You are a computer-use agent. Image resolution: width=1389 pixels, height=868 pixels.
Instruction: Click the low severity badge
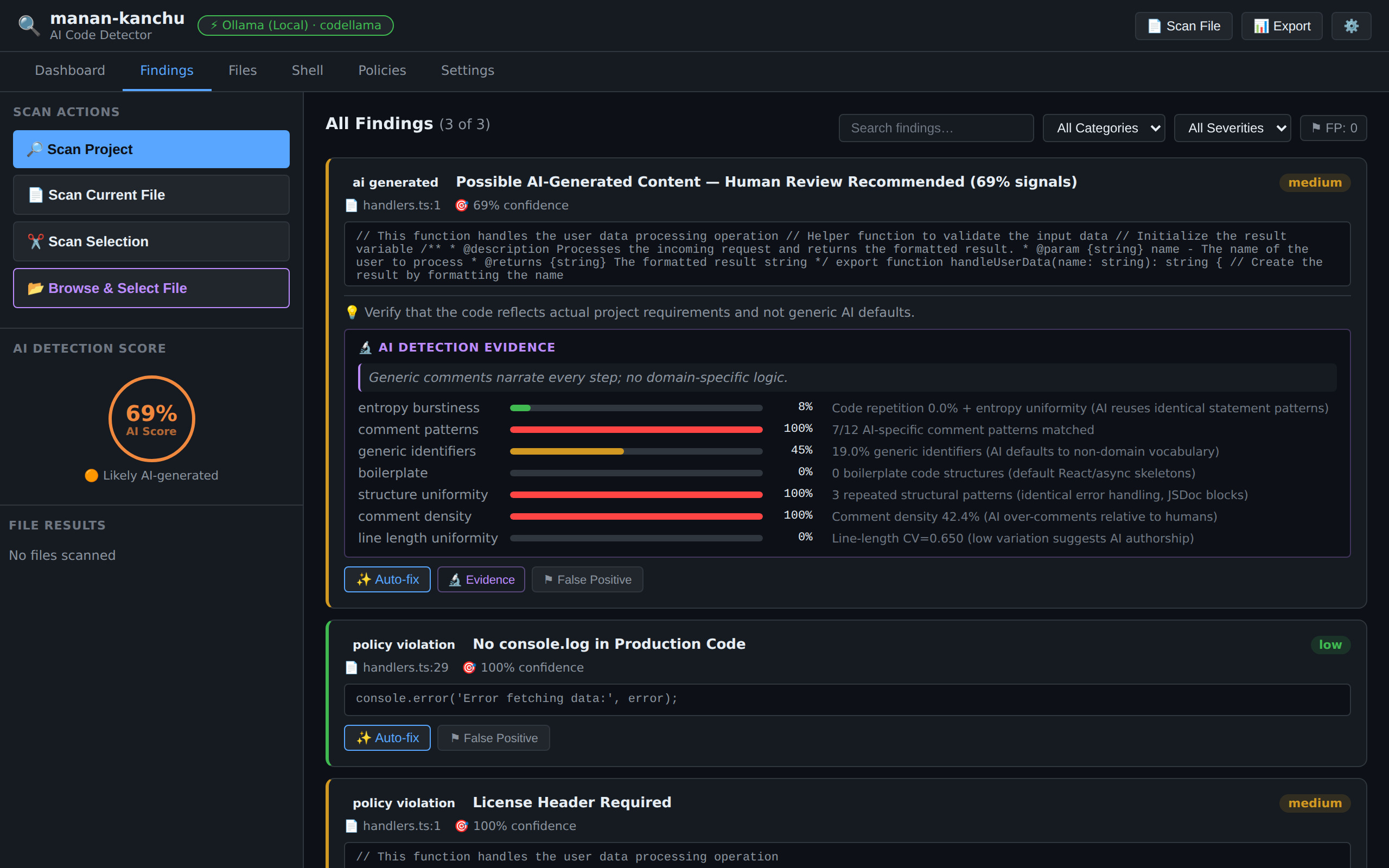coord(1330,645)
